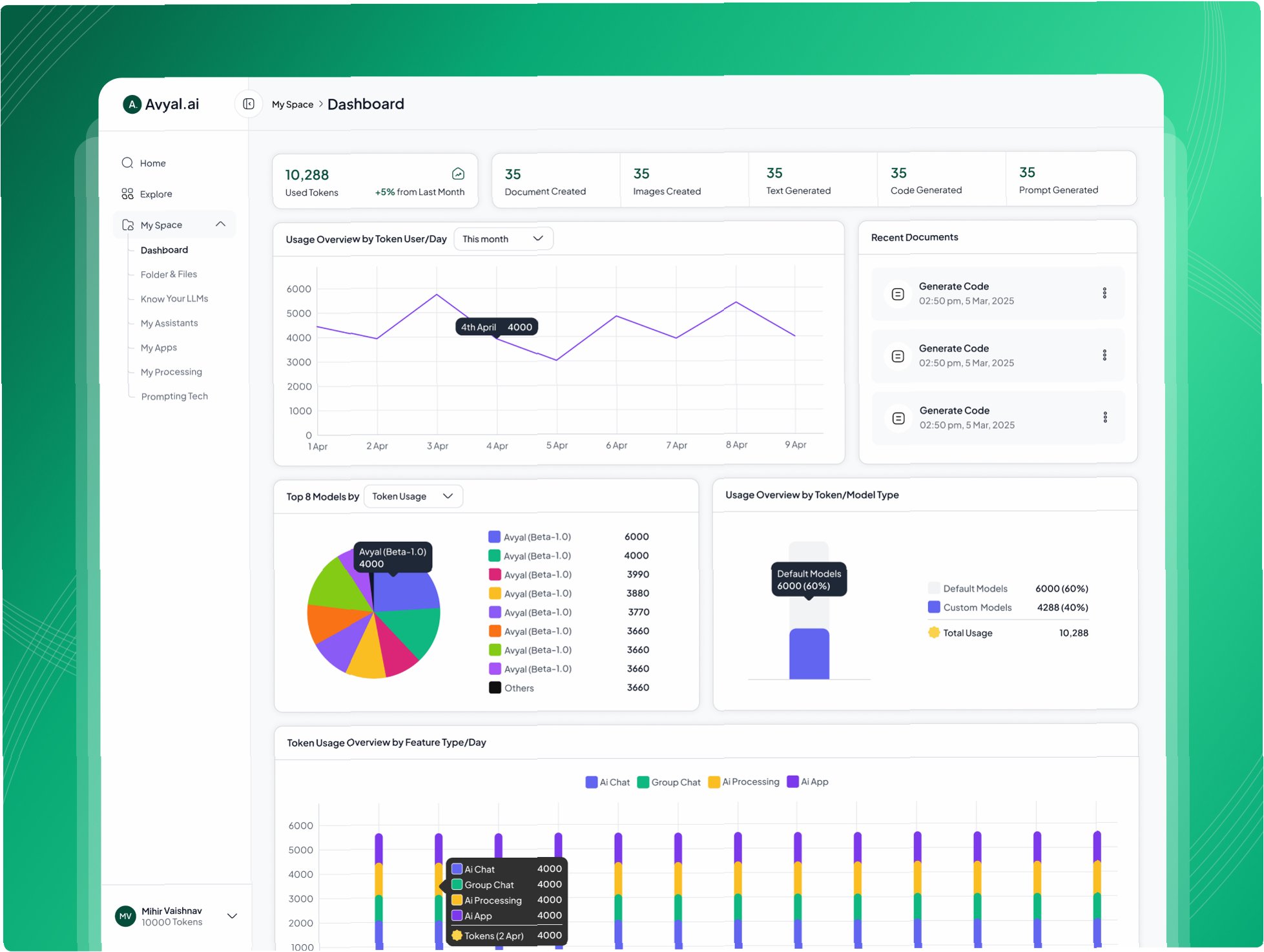The width and height of the screenshot is (1264, 952).
Task: Open the This month dropdown
Action: point(503,239)
